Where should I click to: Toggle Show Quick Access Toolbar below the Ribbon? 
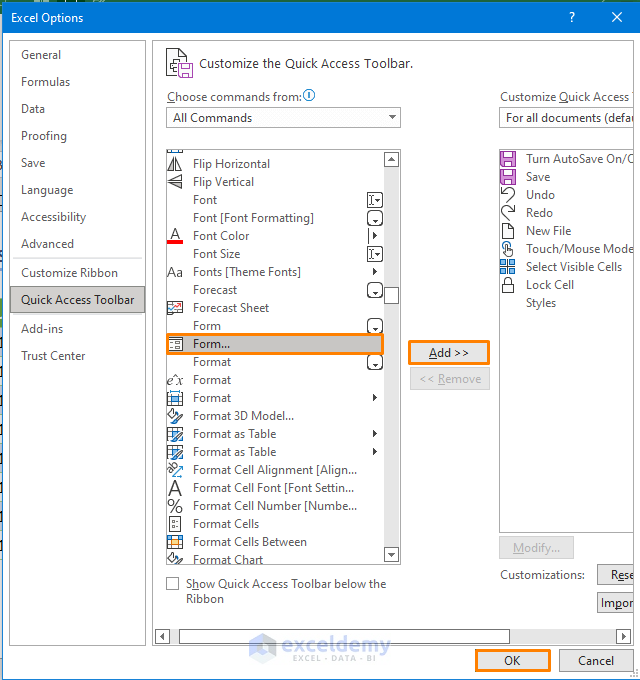pos(173,584)
